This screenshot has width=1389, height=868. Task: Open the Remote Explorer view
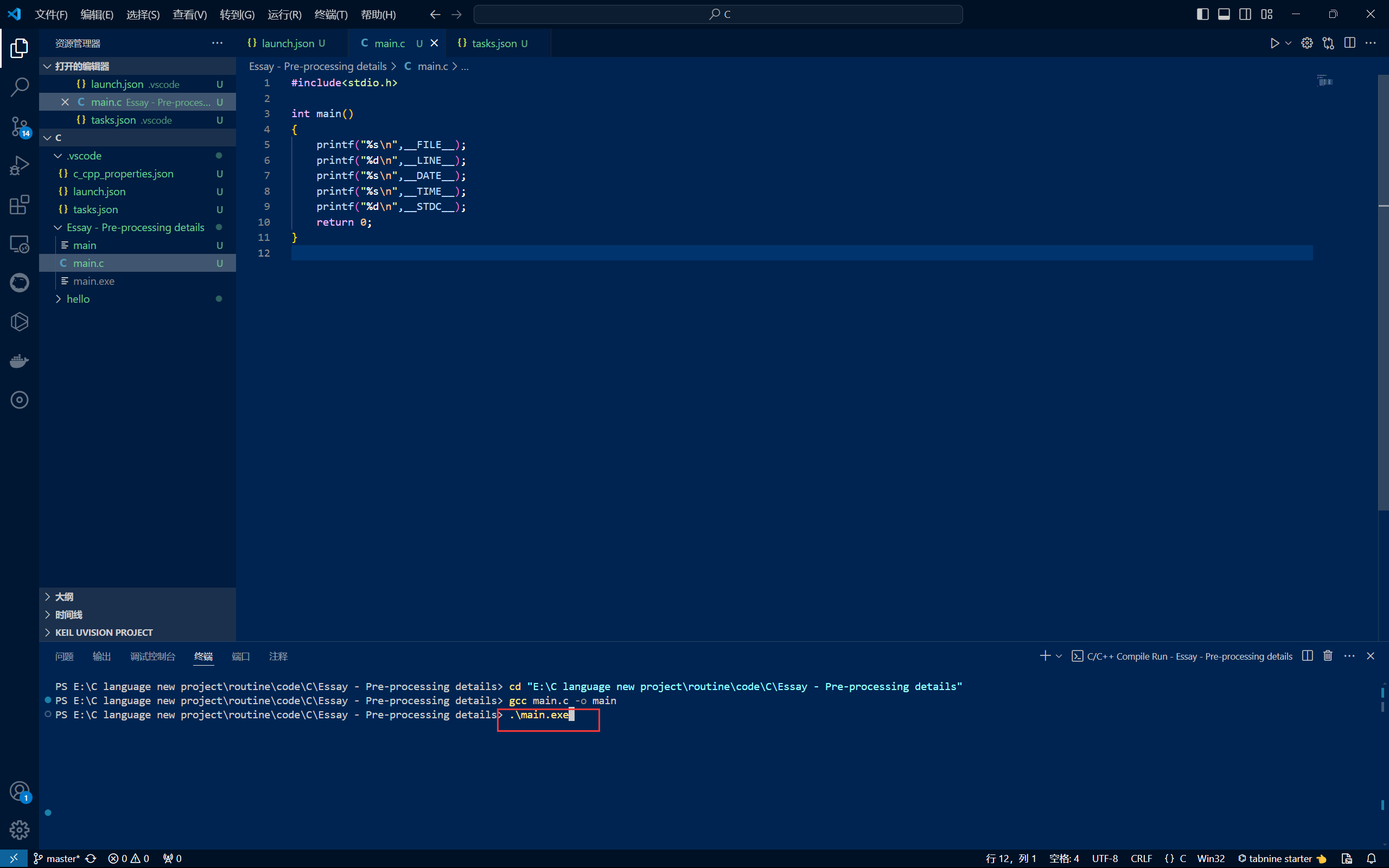[x=19, y=244]
